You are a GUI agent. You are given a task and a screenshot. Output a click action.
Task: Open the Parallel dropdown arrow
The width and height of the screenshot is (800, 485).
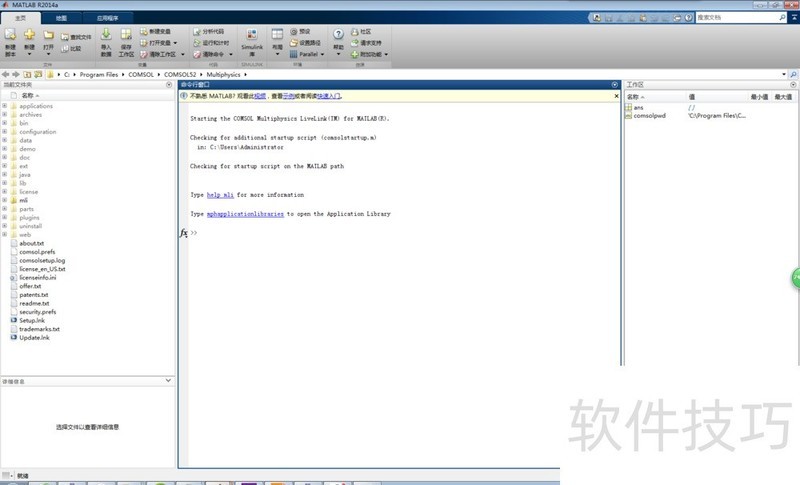click(322, 54)
